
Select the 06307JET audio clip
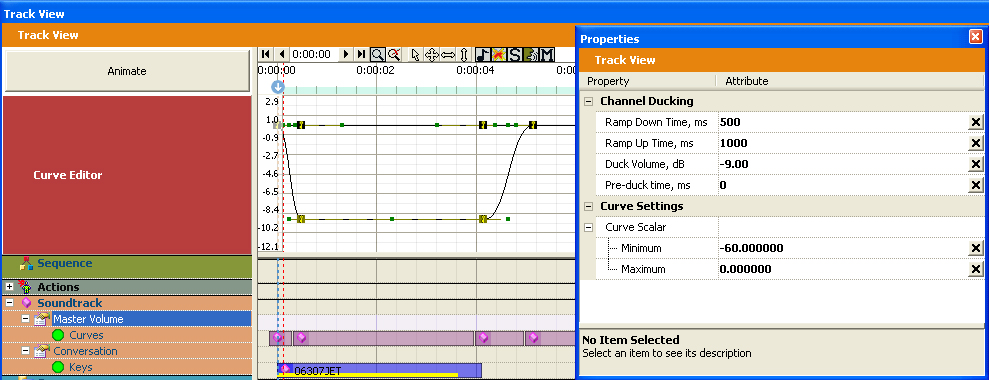379,371
